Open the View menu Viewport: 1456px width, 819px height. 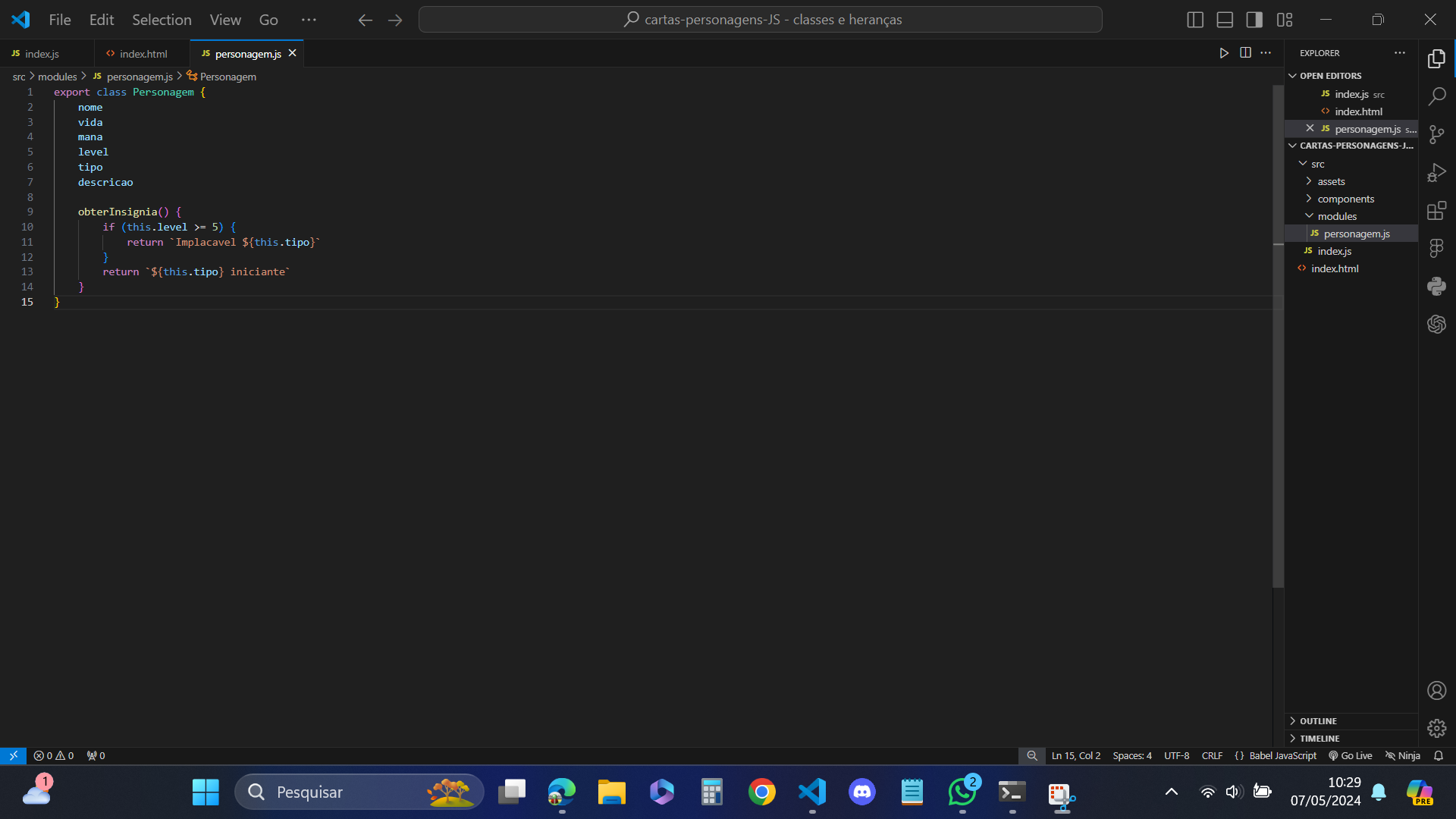[225, 20]
